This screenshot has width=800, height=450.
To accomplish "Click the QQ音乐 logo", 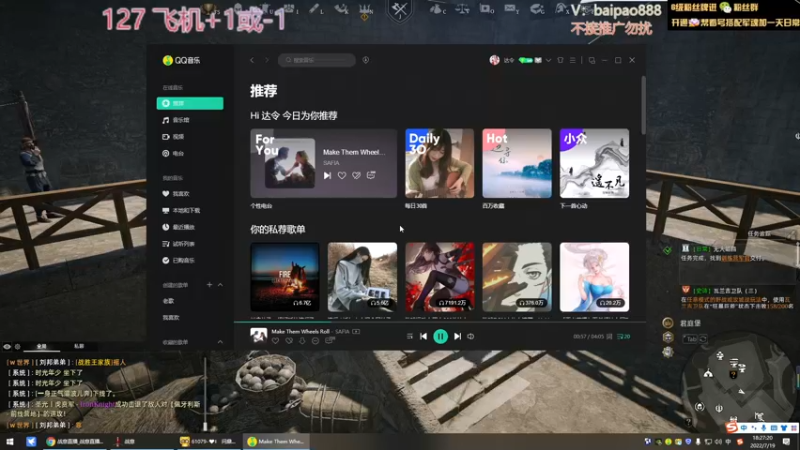I will [181, 60].
